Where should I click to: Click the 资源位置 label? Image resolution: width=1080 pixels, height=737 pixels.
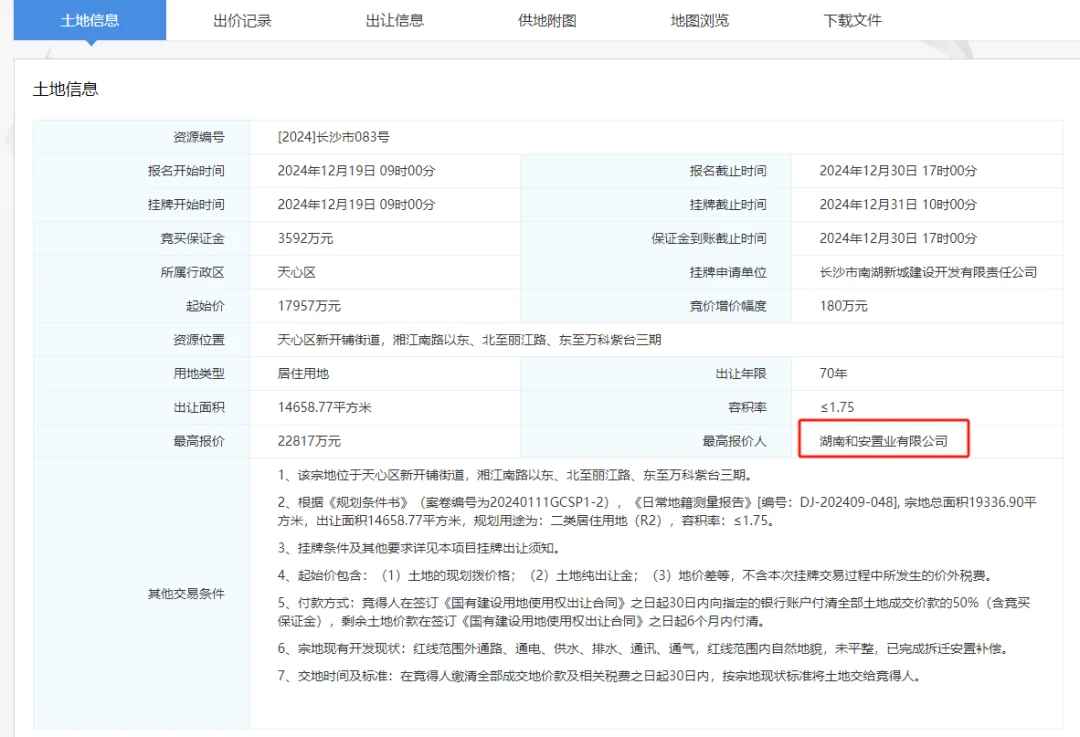(199, 340)
